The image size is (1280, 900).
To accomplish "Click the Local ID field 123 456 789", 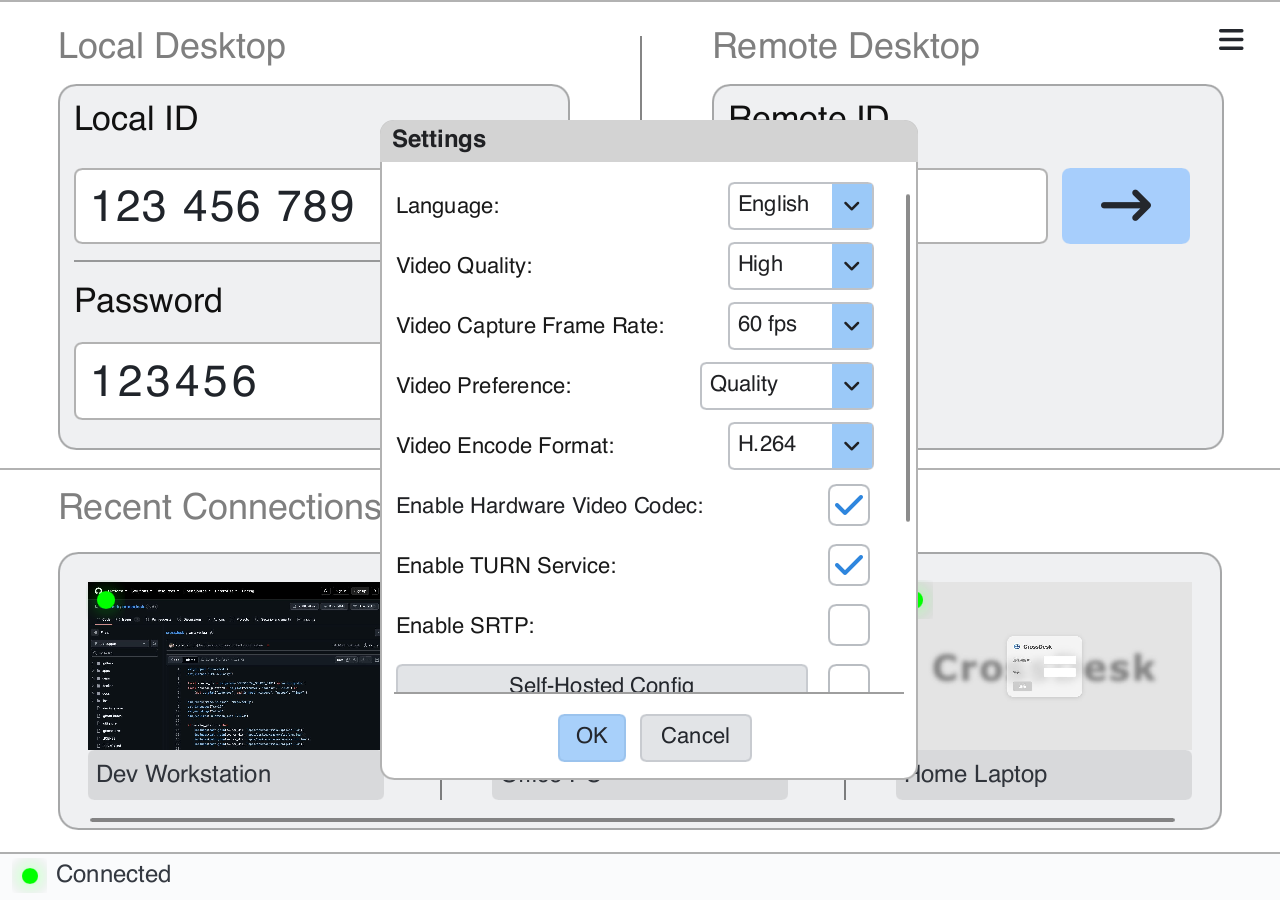I will [228, 206].
